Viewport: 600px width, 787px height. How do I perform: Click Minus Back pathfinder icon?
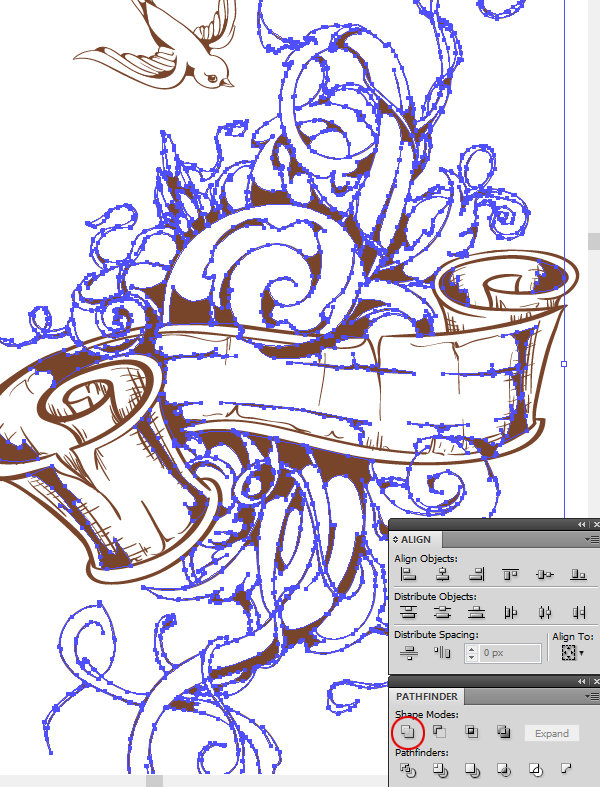pos(566,769)
